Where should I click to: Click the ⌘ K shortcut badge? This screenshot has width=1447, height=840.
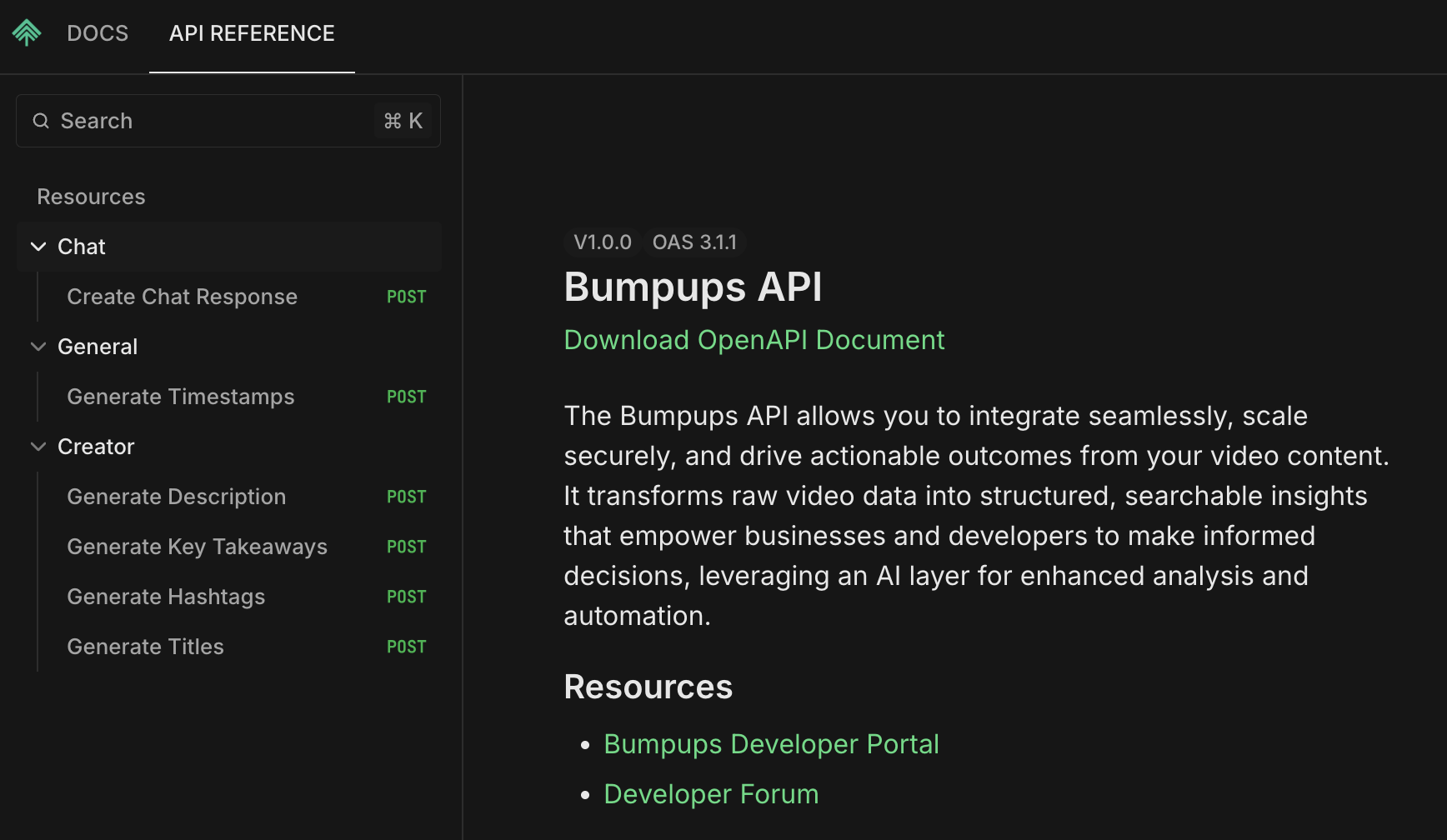pos(403,121)
